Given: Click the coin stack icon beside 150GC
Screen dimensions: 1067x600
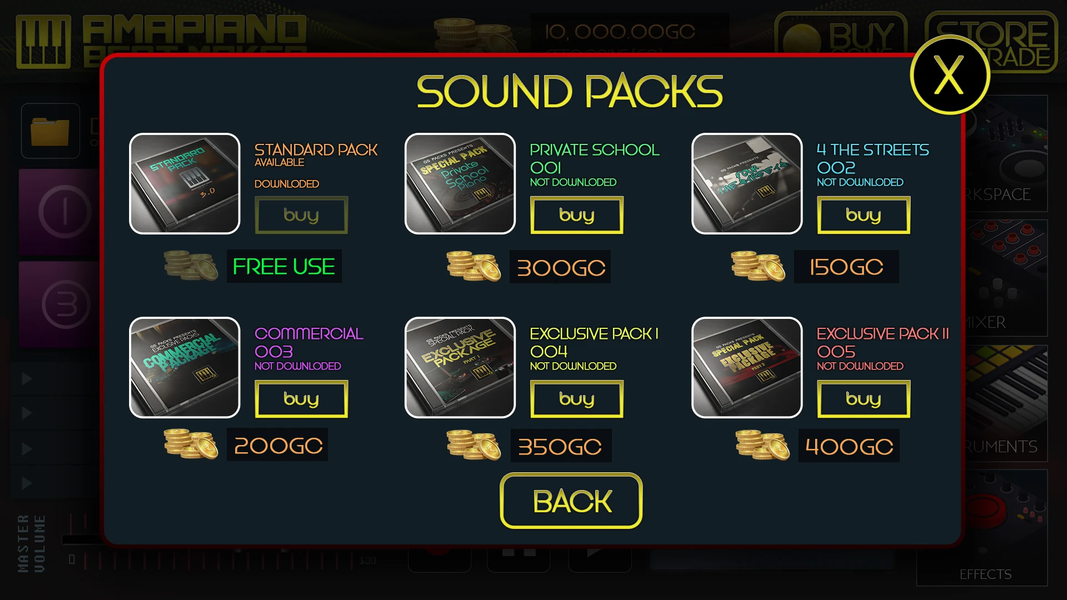Looking at the screenshot, I should click(758, 266).
